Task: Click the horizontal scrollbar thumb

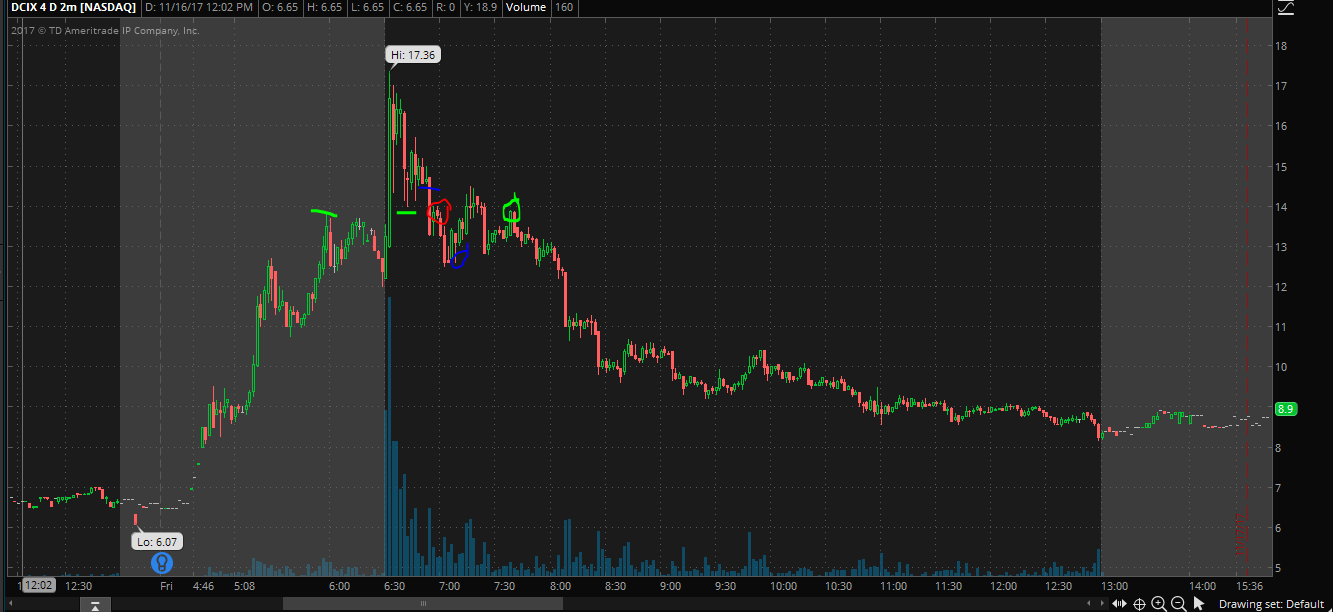Action: (x=421, y=604)
